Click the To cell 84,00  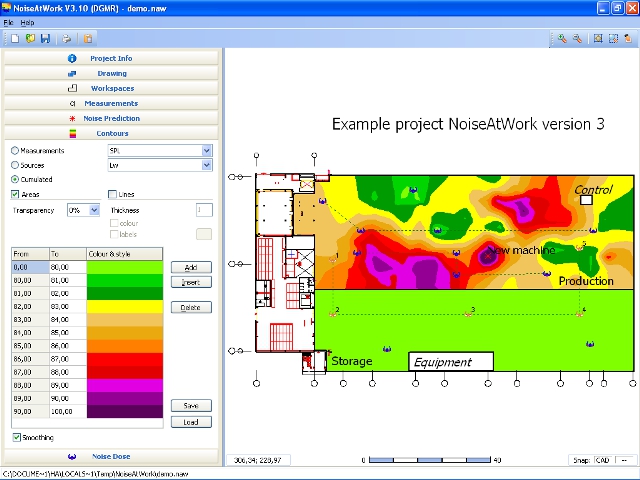coord(68,320)
